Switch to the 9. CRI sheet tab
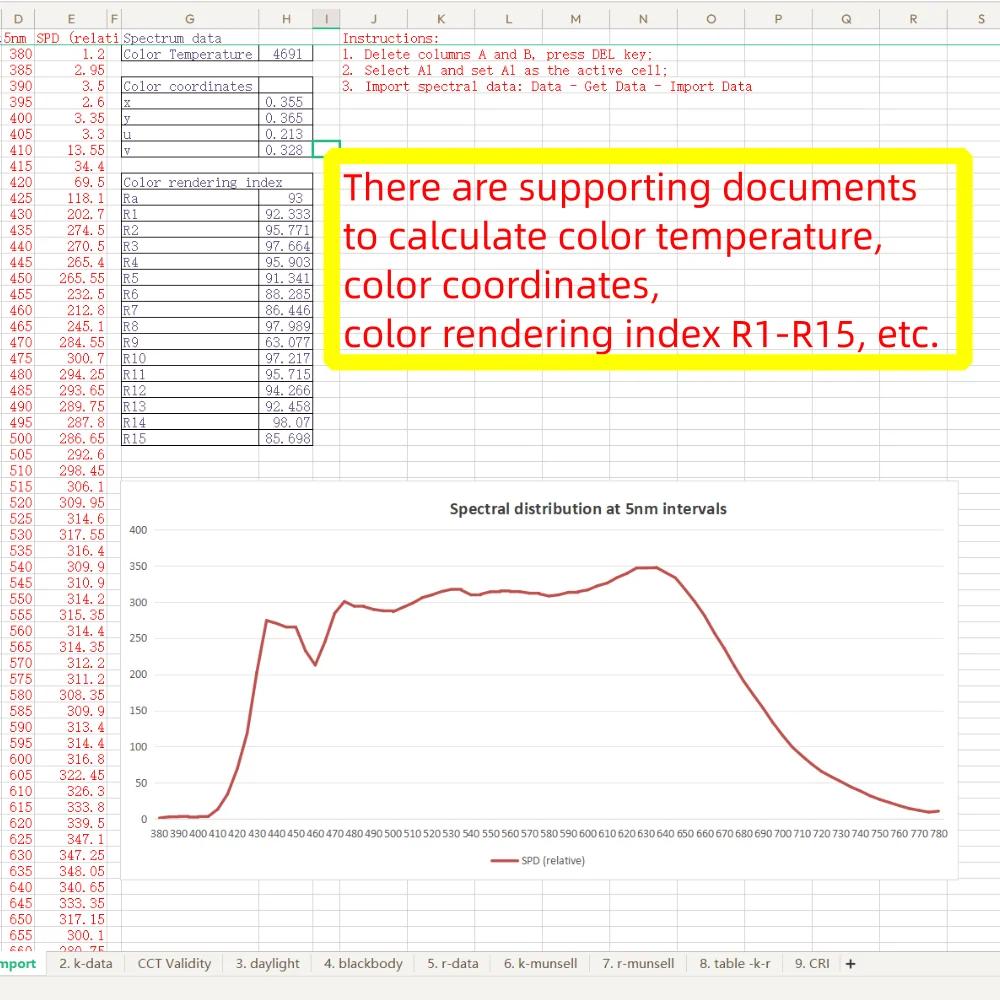The width and height of the screenshot is (1000, 1000). click(812, 964)
